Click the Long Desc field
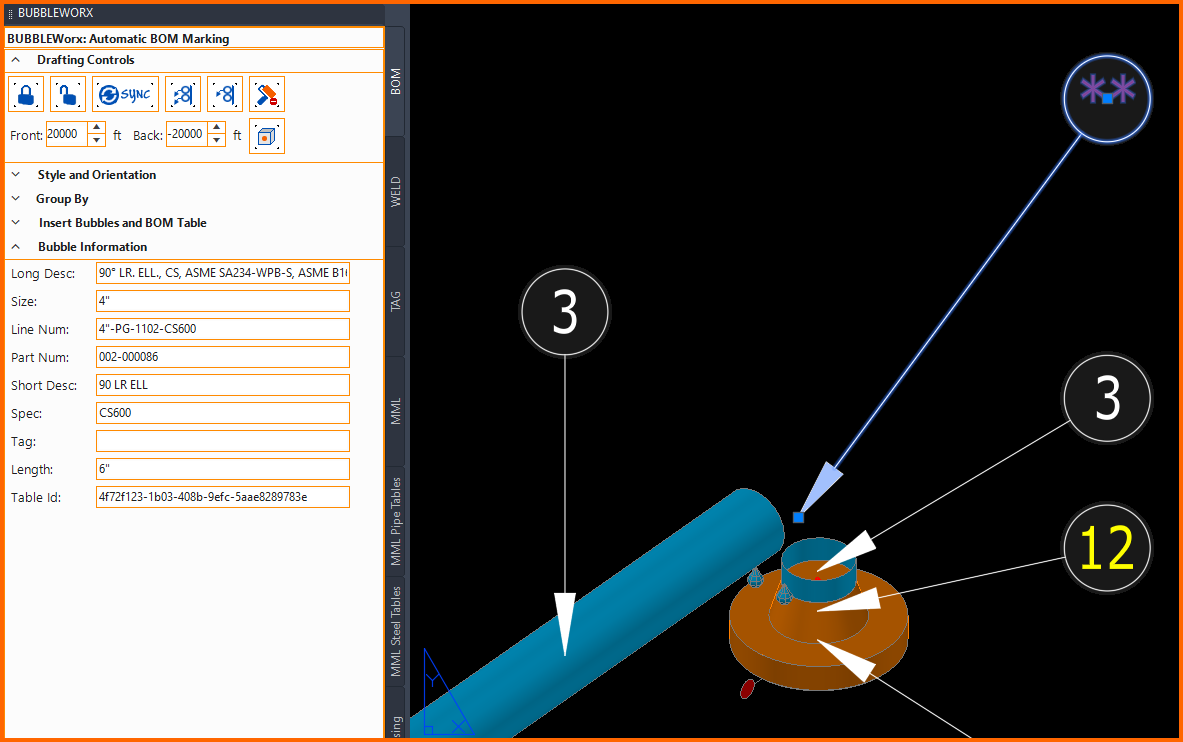Viewport: 1183px width, 742px height. [223, 273]
